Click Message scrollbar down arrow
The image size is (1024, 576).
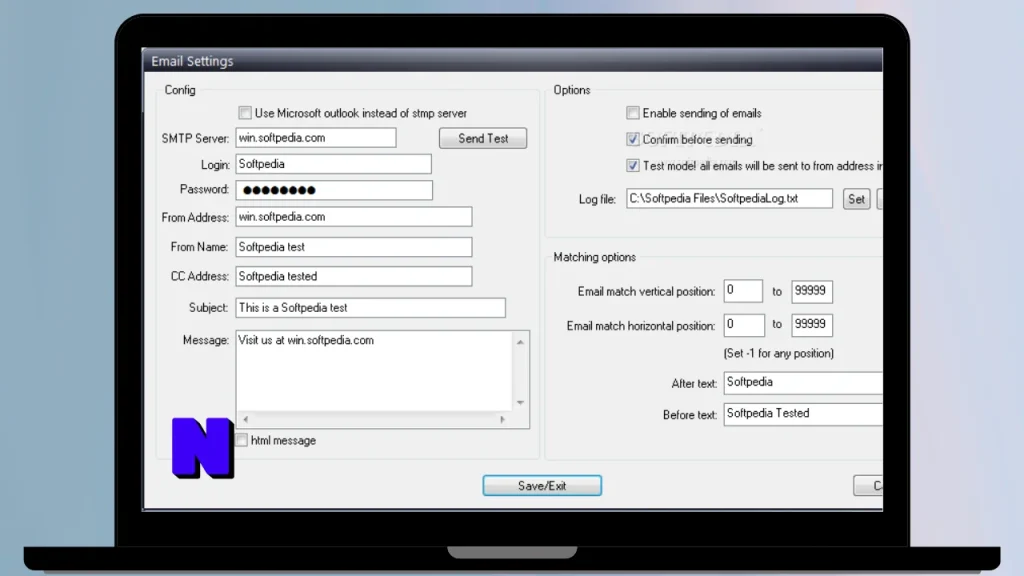tap(520, 403)
